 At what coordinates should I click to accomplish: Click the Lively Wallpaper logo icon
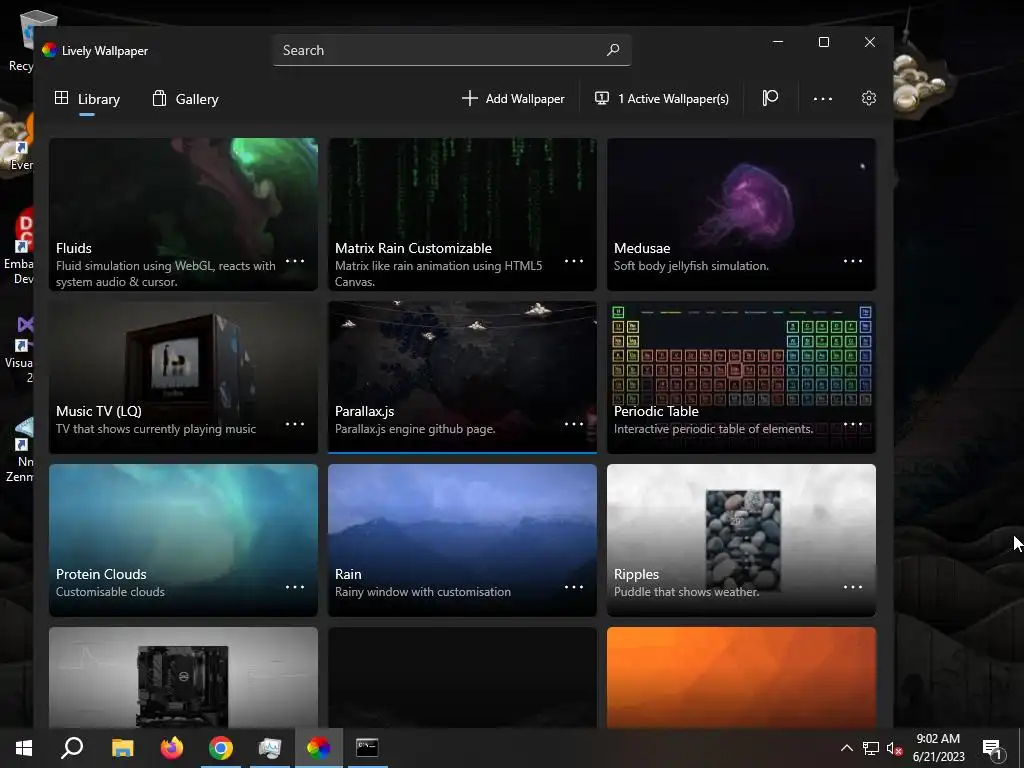tap(49, 50)
